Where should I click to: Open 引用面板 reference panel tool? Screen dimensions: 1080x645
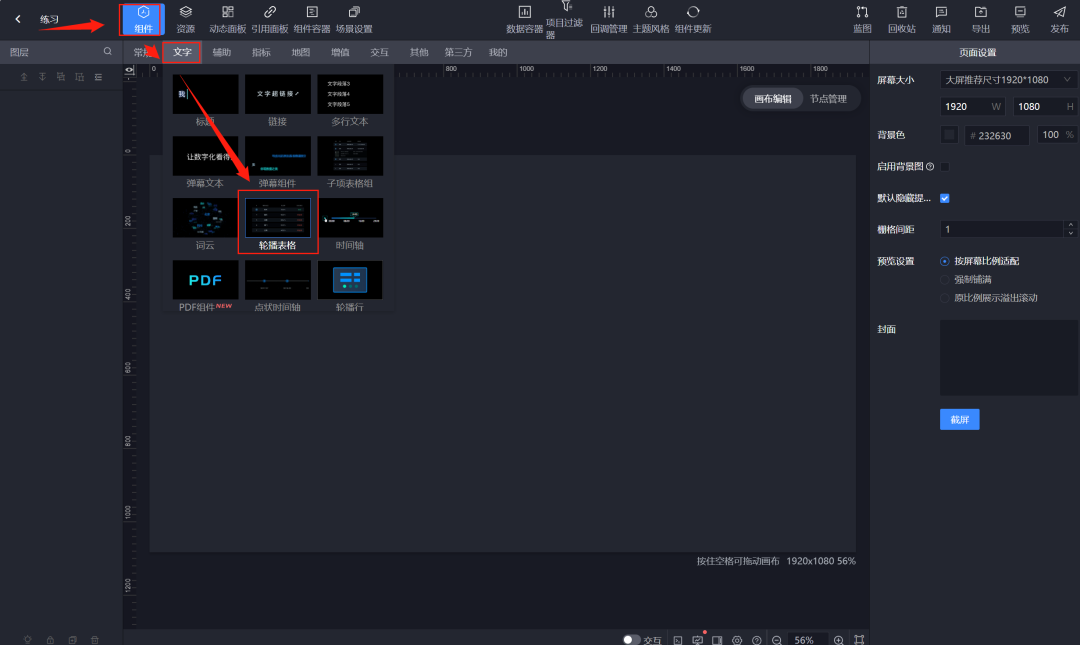(x=269, y=19)
